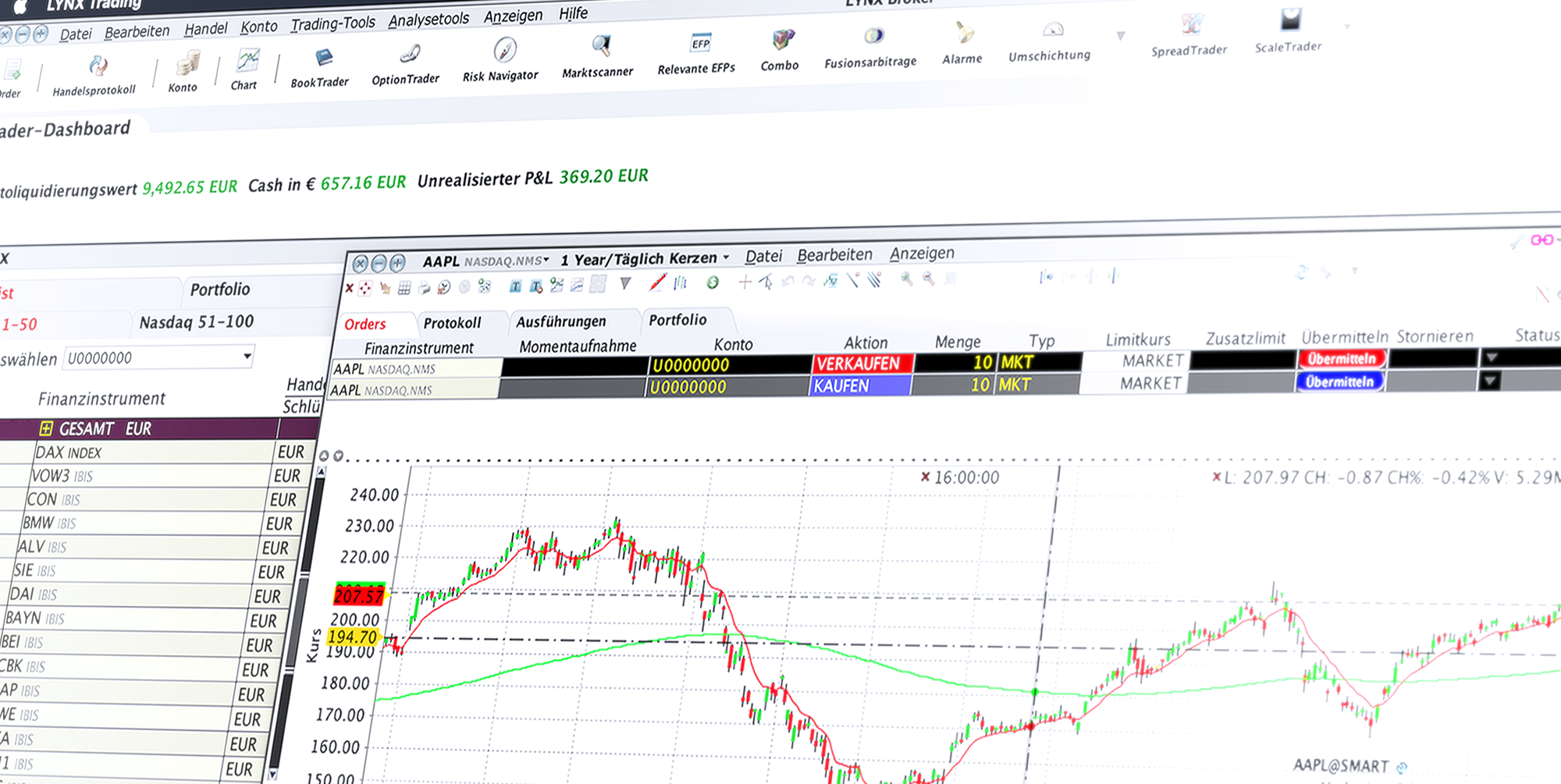This screenshot has width=1561, height=784.
Task: Open the Konto coins icon in toolbar
Action: point(185,71)
